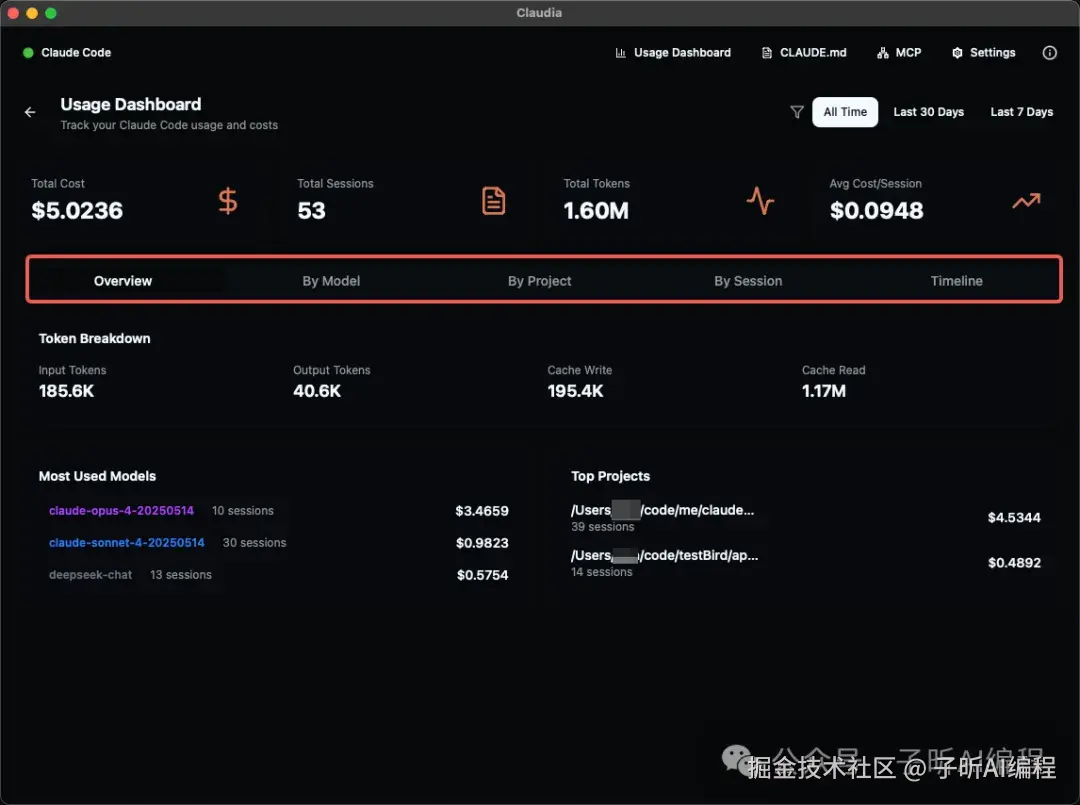Click the Token Breakdown heading
The image size is (1080, 805).
click(x=94, y=339)
